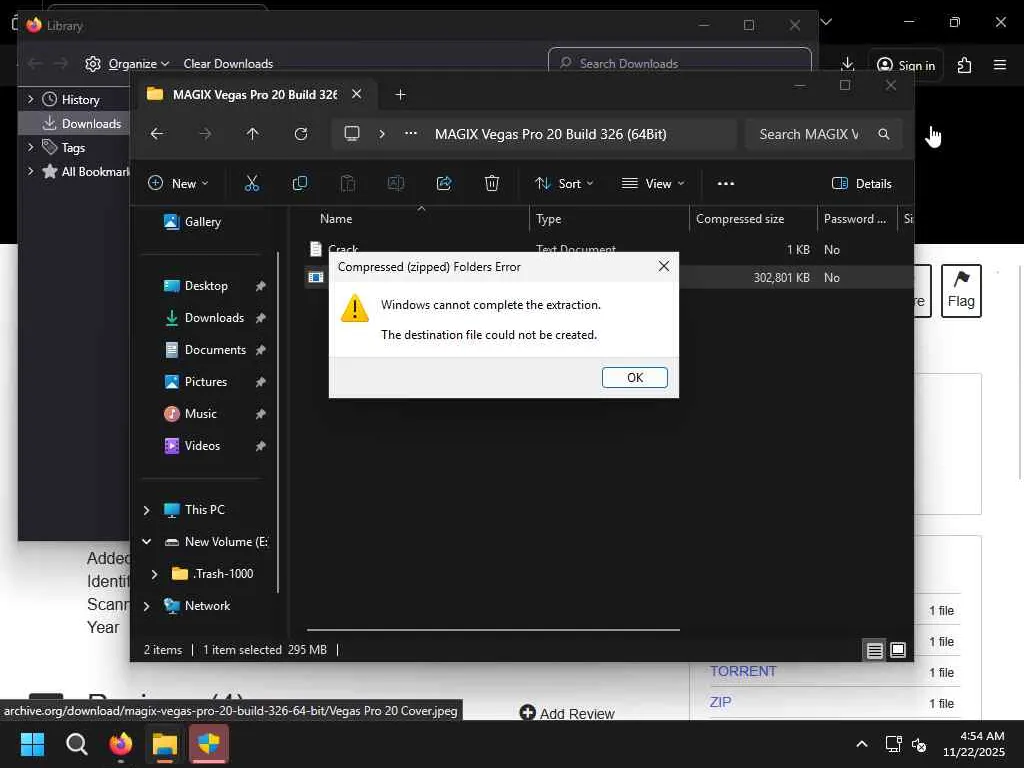This screenshot has height=768, width=1024.
Task: Expand the .Trash-1000 folder node
Action: tap(154, 574)
